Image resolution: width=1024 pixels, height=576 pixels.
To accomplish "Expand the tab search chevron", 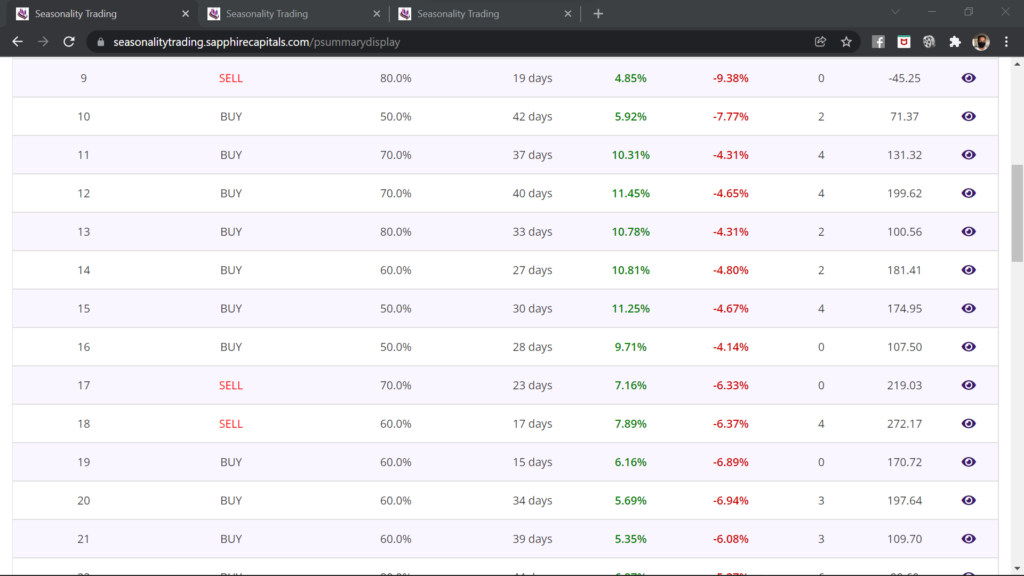I will click(895, 12).
